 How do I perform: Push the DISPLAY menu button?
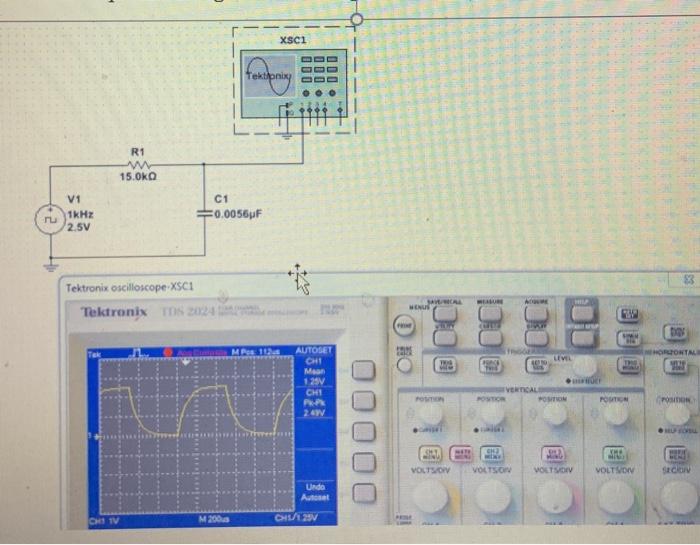tap(536, 337)
